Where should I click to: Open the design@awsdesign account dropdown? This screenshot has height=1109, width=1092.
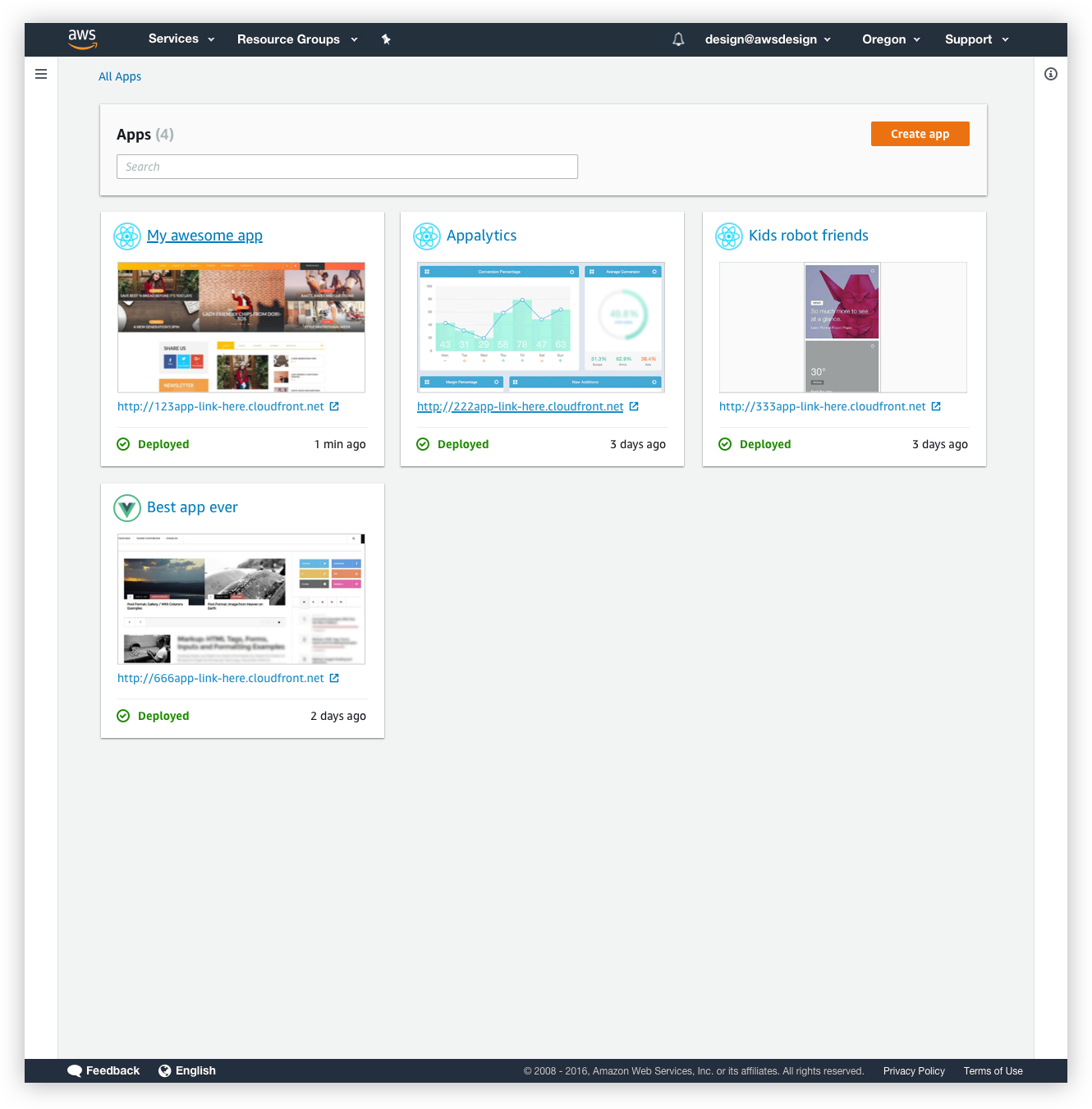tap(768, 39)
